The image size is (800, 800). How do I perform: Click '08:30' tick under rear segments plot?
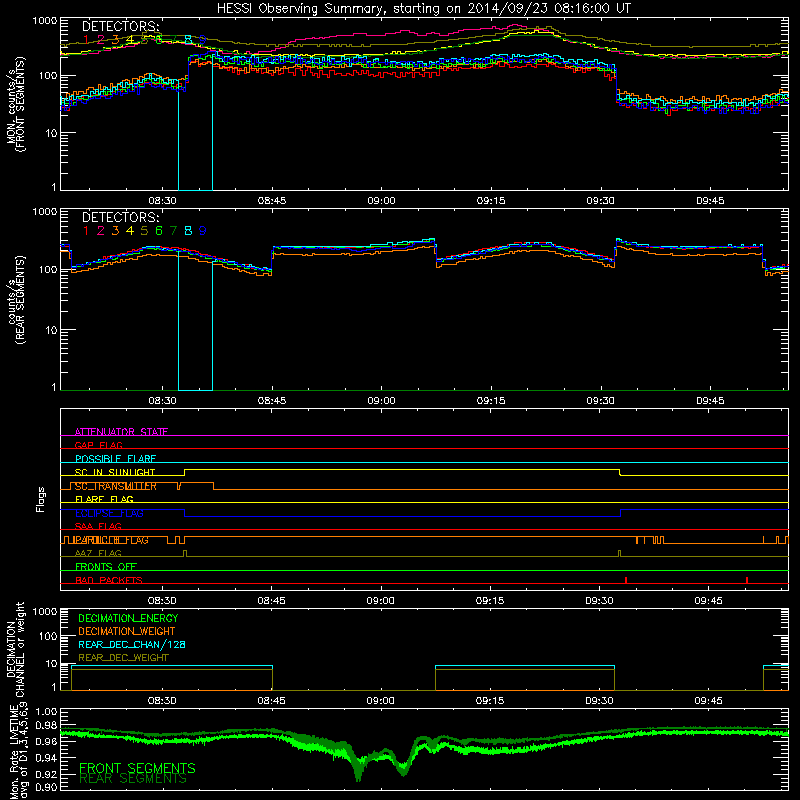tap(162, 401)
